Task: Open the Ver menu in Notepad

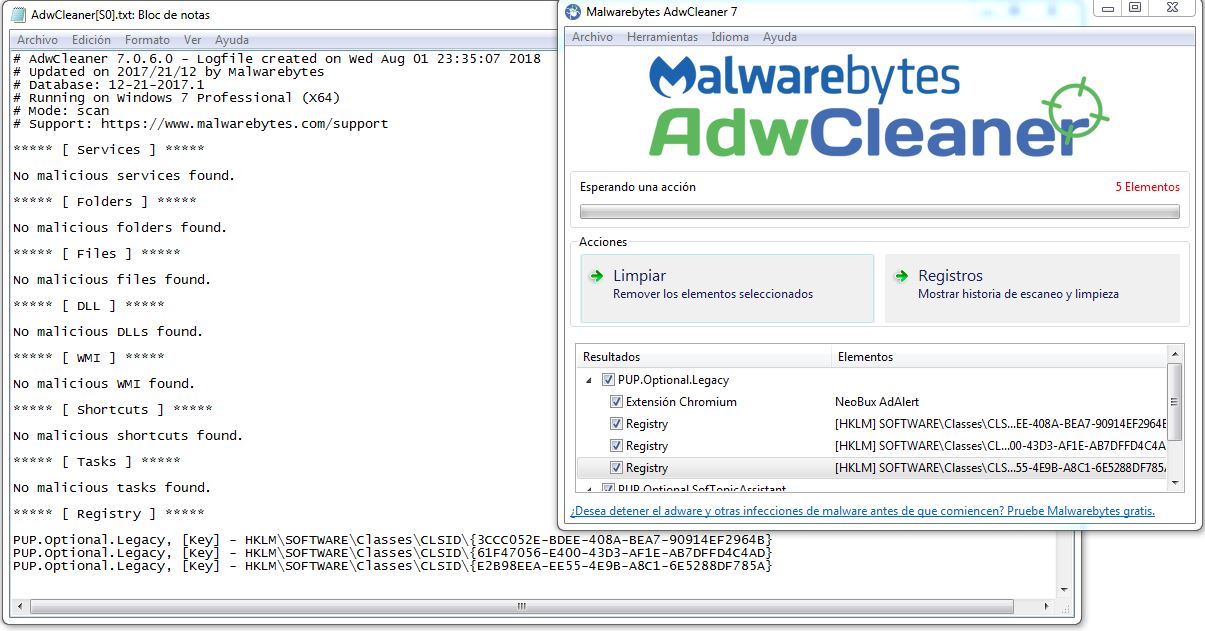Action: click(x=193, y=40)
